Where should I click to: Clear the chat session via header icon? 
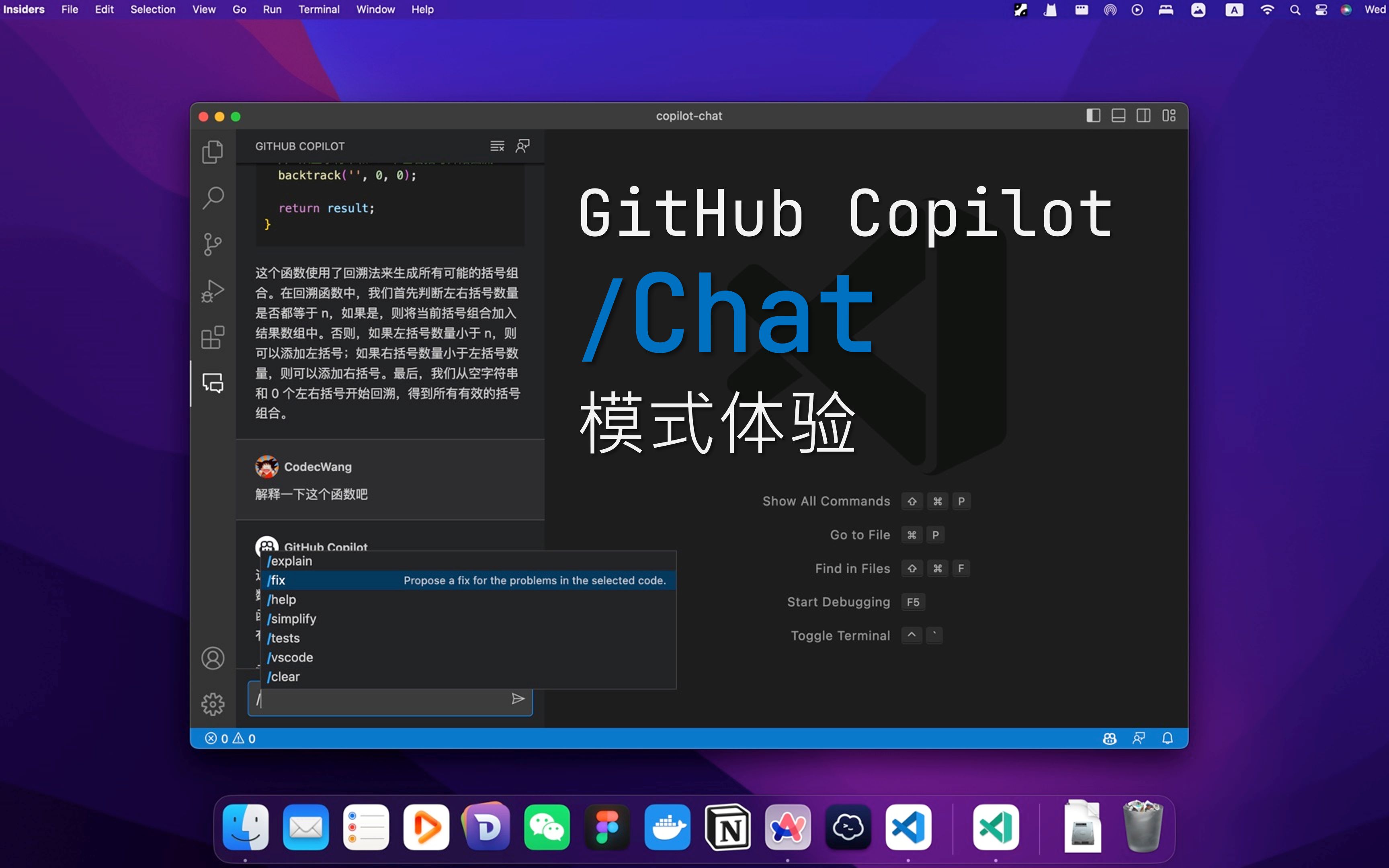click(497, 146)
